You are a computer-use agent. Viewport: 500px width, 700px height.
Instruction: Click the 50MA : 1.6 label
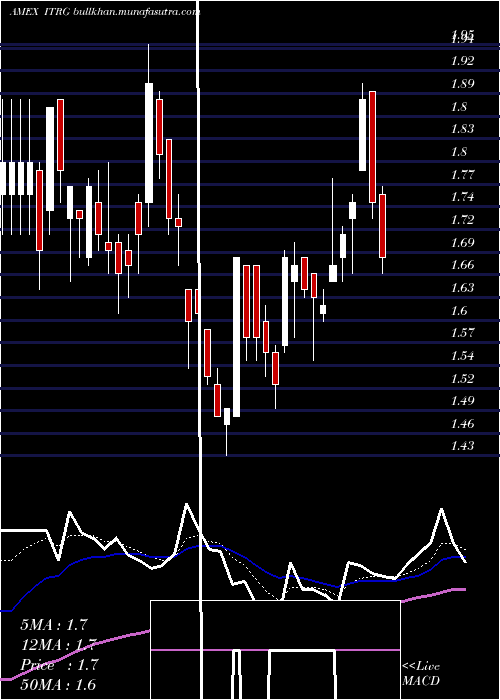pos(58,684)
